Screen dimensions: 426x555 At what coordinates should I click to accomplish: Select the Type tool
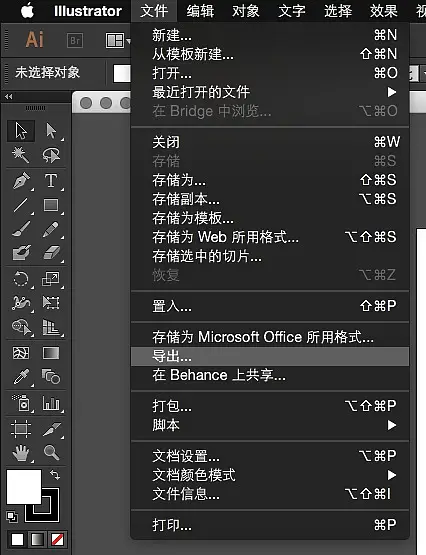click(x=51, y=181)
